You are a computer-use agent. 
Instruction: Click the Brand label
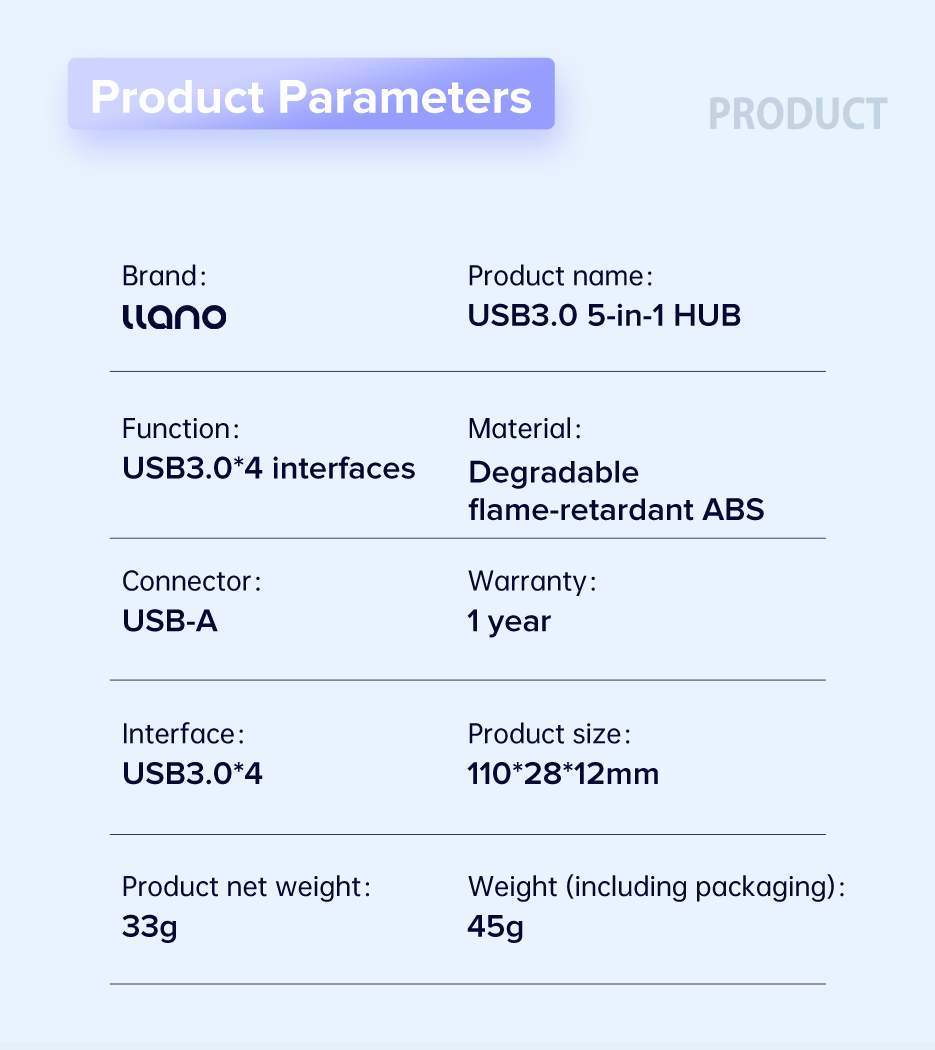[164, 276]
